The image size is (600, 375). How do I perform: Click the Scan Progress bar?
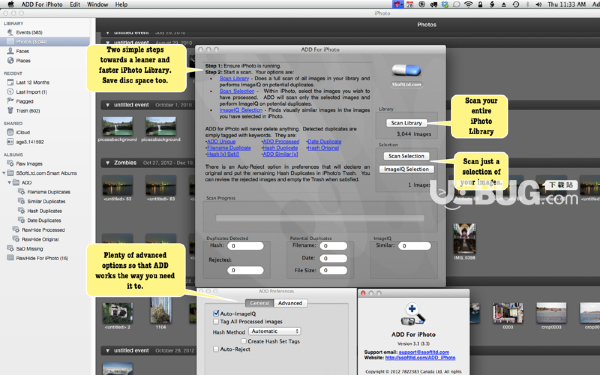pos(320,218)
